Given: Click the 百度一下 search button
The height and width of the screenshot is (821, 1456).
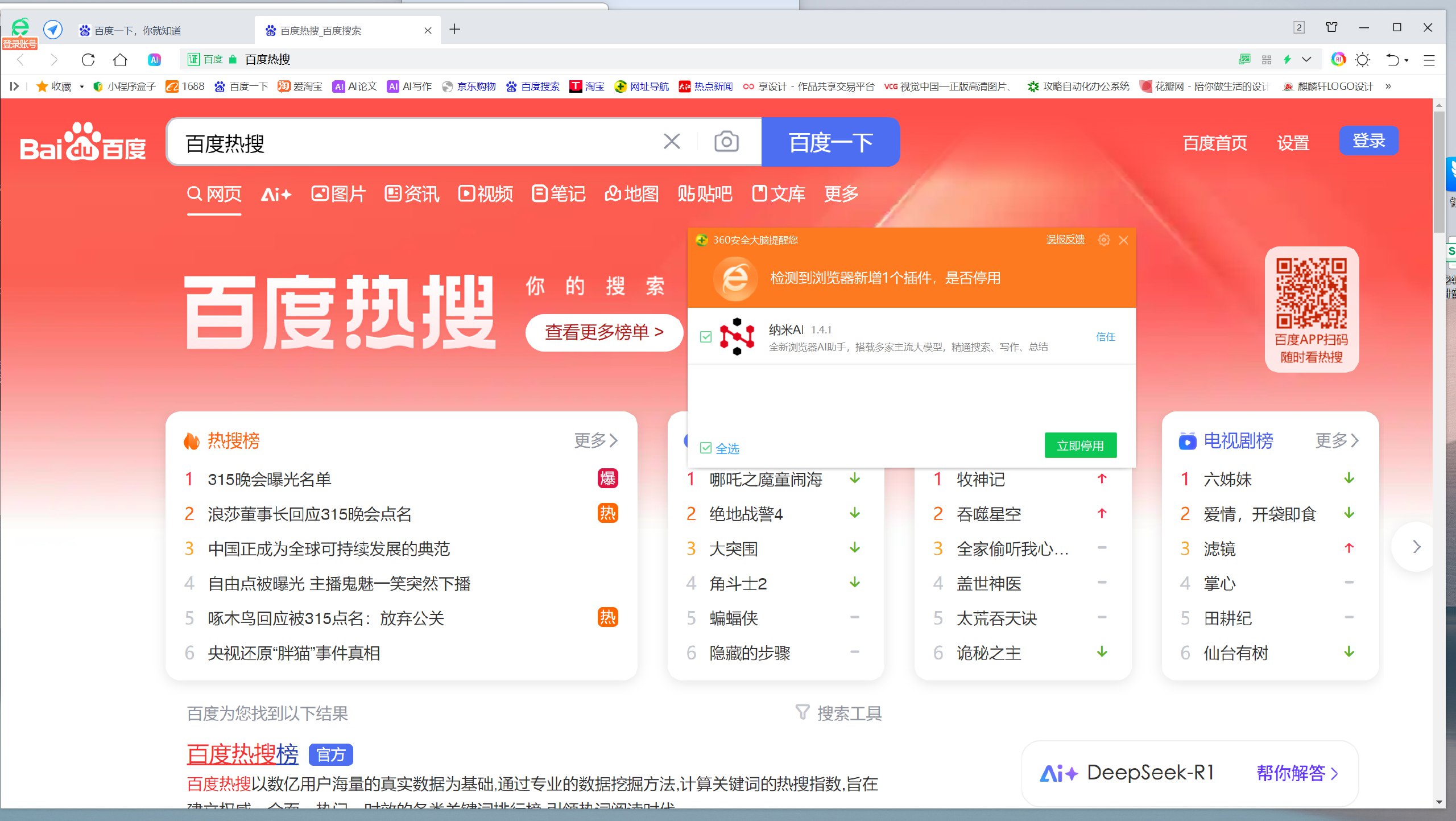Looking at the screenshot, I should [830, 142].
